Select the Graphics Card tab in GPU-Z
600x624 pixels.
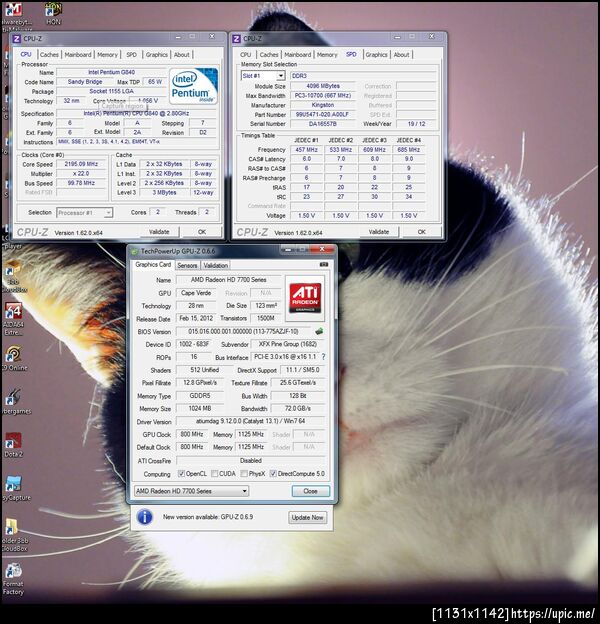tap(153, 265)
